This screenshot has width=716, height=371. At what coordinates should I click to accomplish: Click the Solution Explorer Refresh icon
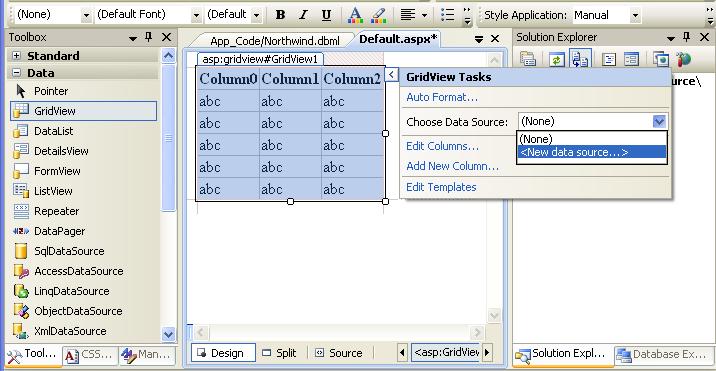[557, 59]
